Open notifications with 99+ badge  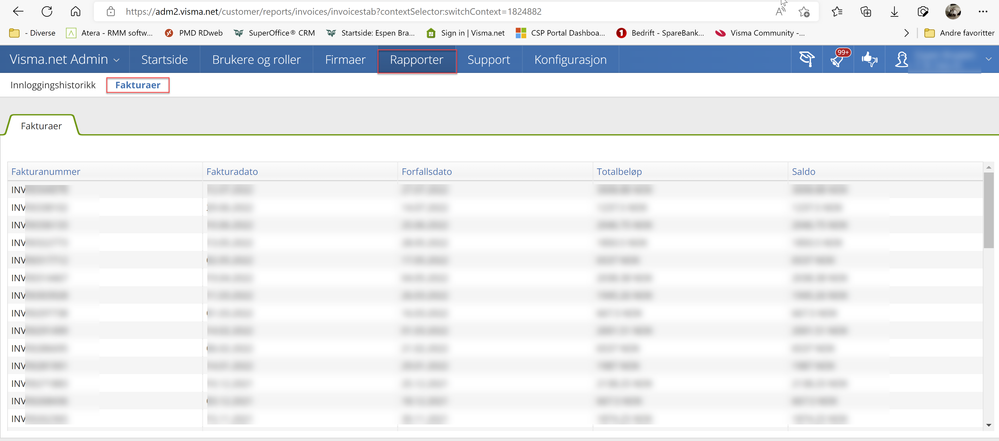838,59
